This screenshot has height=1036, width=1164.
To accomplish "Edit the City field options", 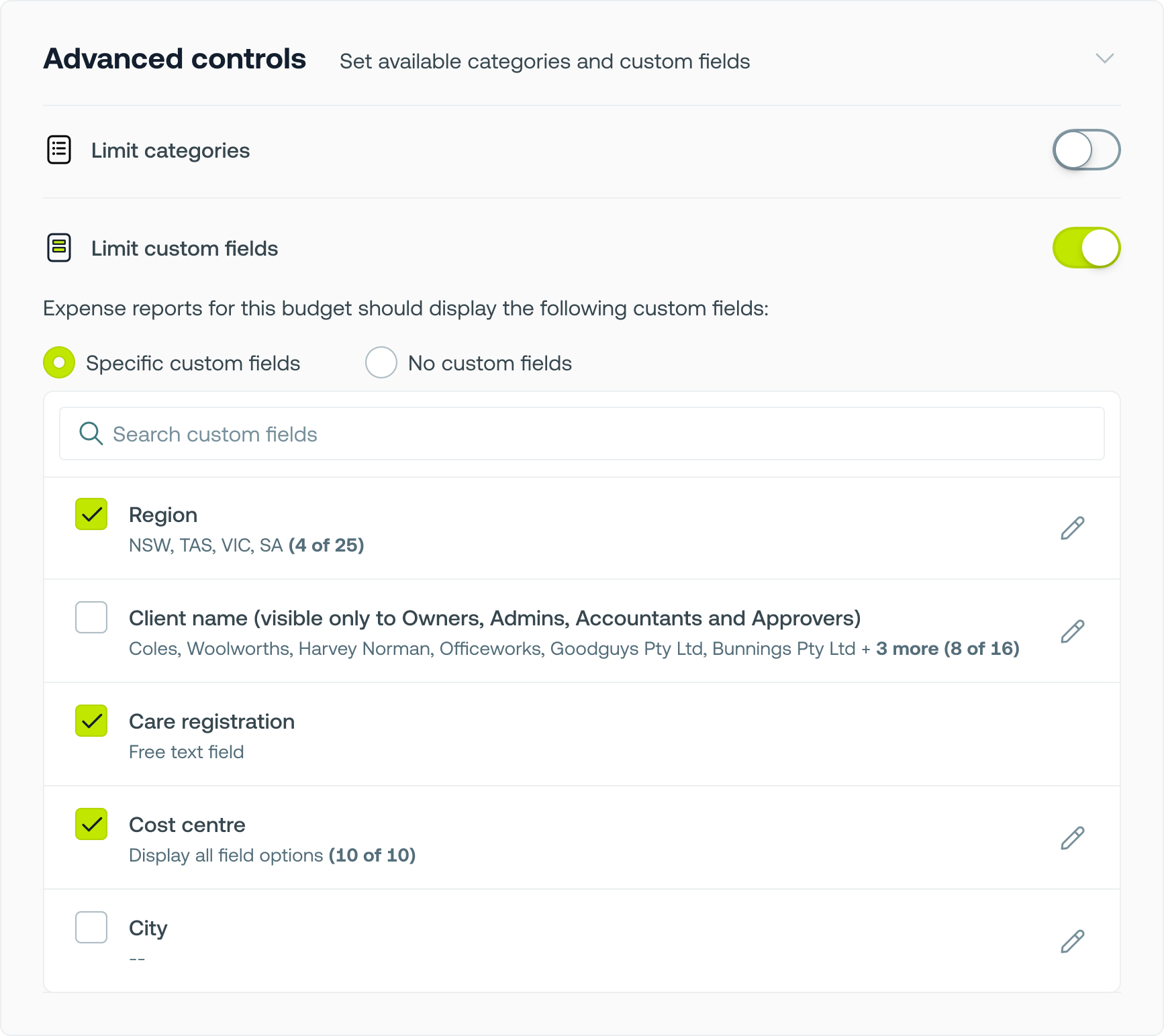I will pyautogui.click(x=1072, y=941).
